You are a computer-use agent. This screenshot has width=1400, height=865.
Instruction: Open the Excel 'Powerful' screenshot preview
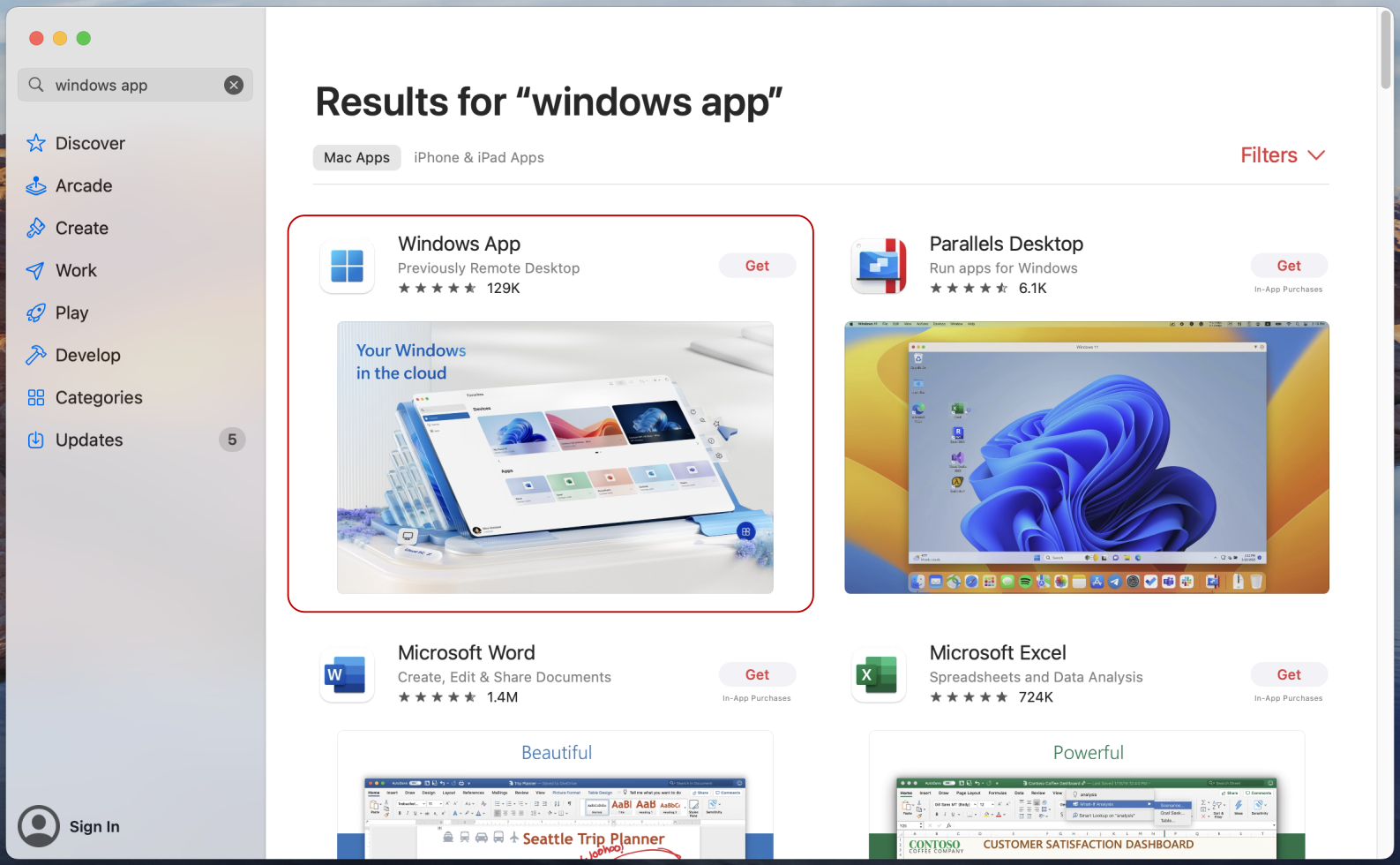click(x=1087, y=794)
